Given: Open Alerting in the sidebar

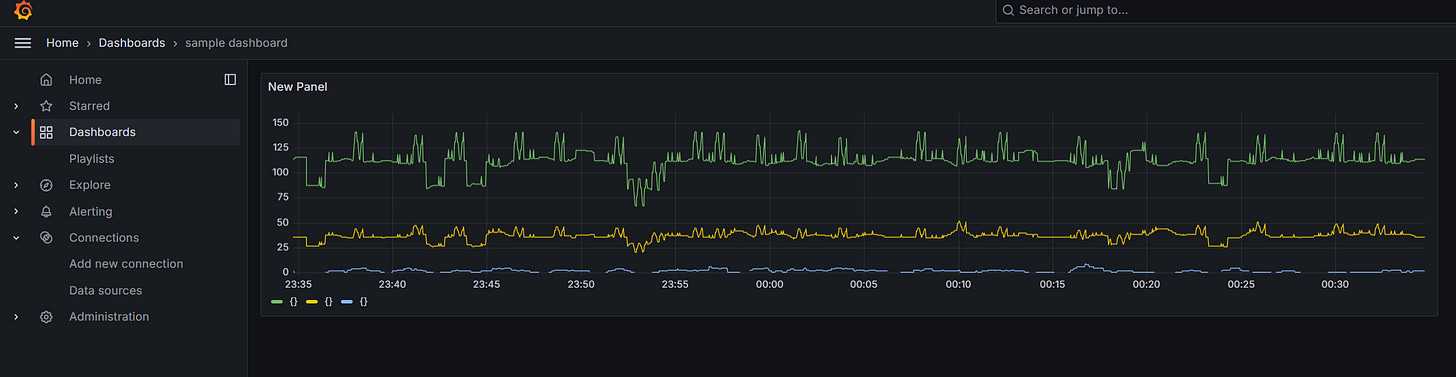Looking at the screenshot, I should click(x=91, y=212).
